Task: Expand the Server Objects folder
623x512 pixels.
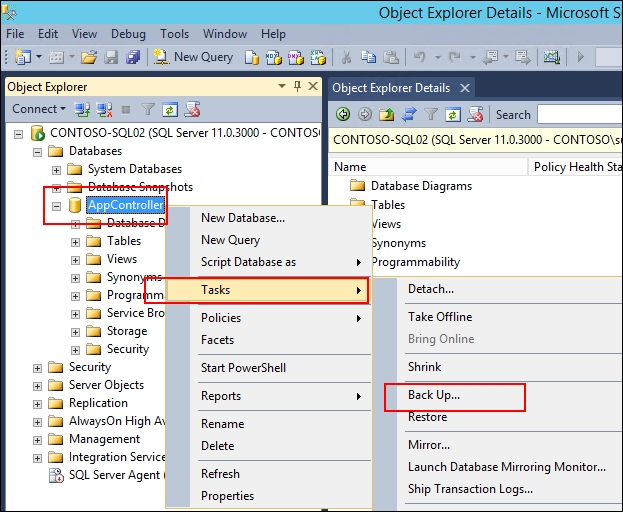Action: tap(39, 385)
